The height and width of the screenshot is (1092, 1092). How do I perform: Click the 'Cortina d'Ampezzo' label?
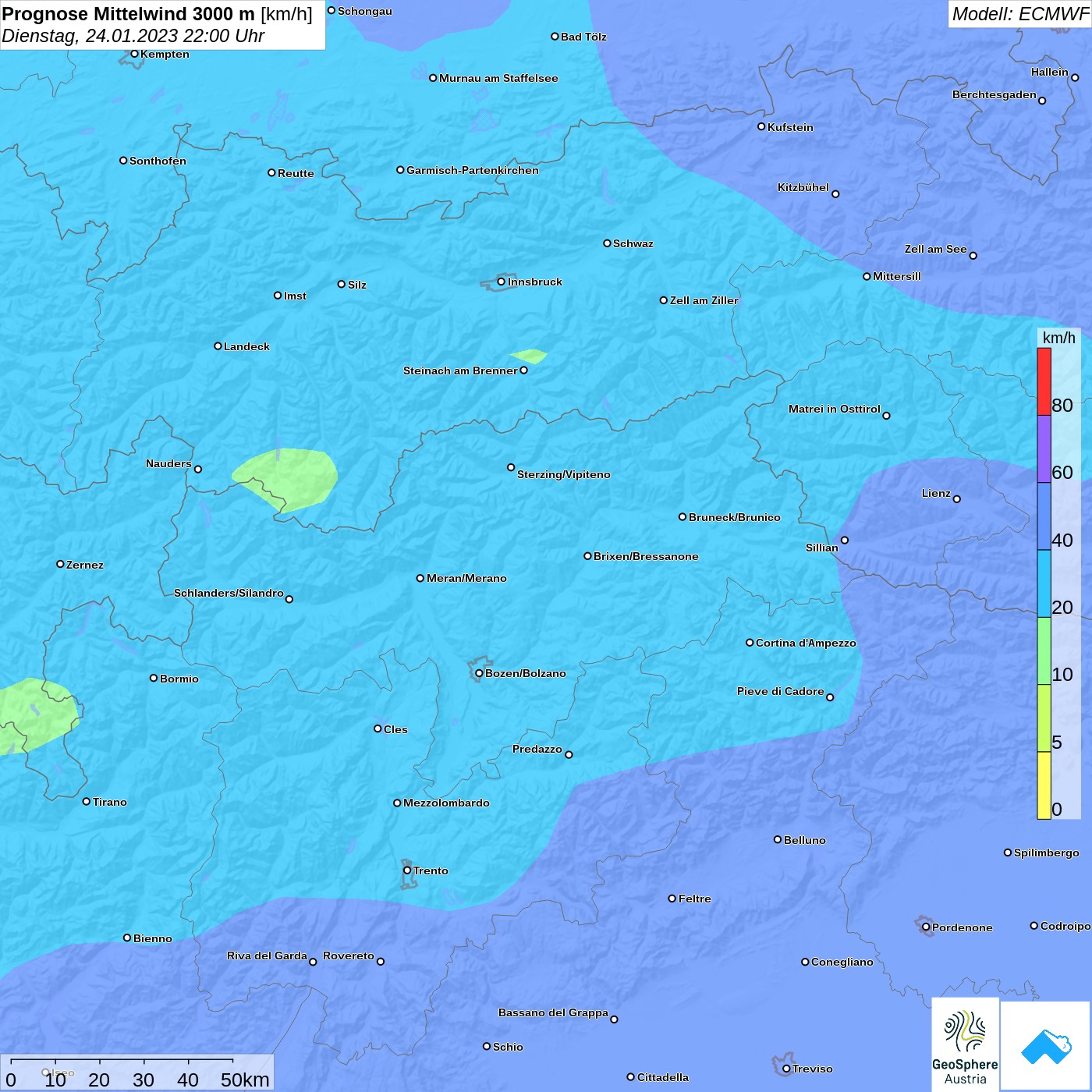pyautogui.click(x=806, y=643)
